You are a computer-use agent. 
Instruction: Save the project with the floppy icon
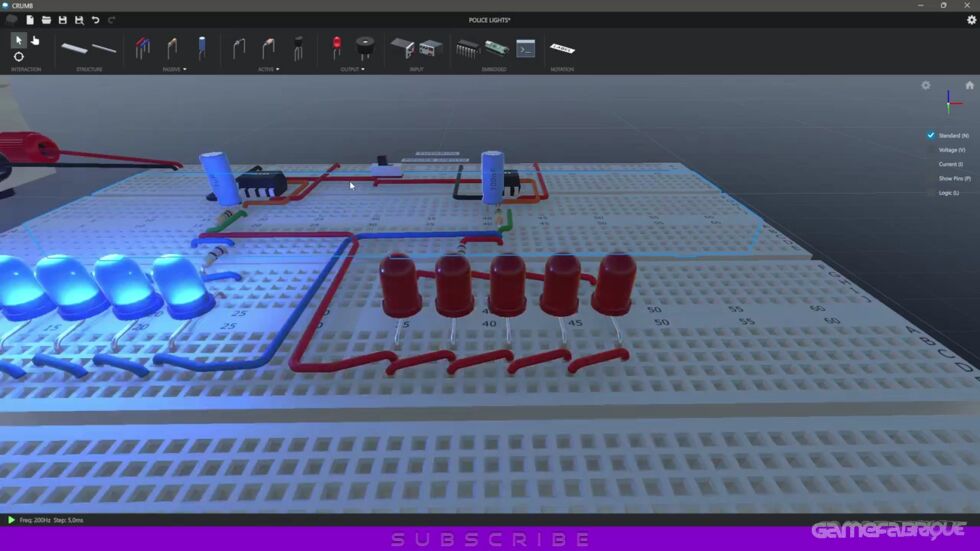click(62, 20)
